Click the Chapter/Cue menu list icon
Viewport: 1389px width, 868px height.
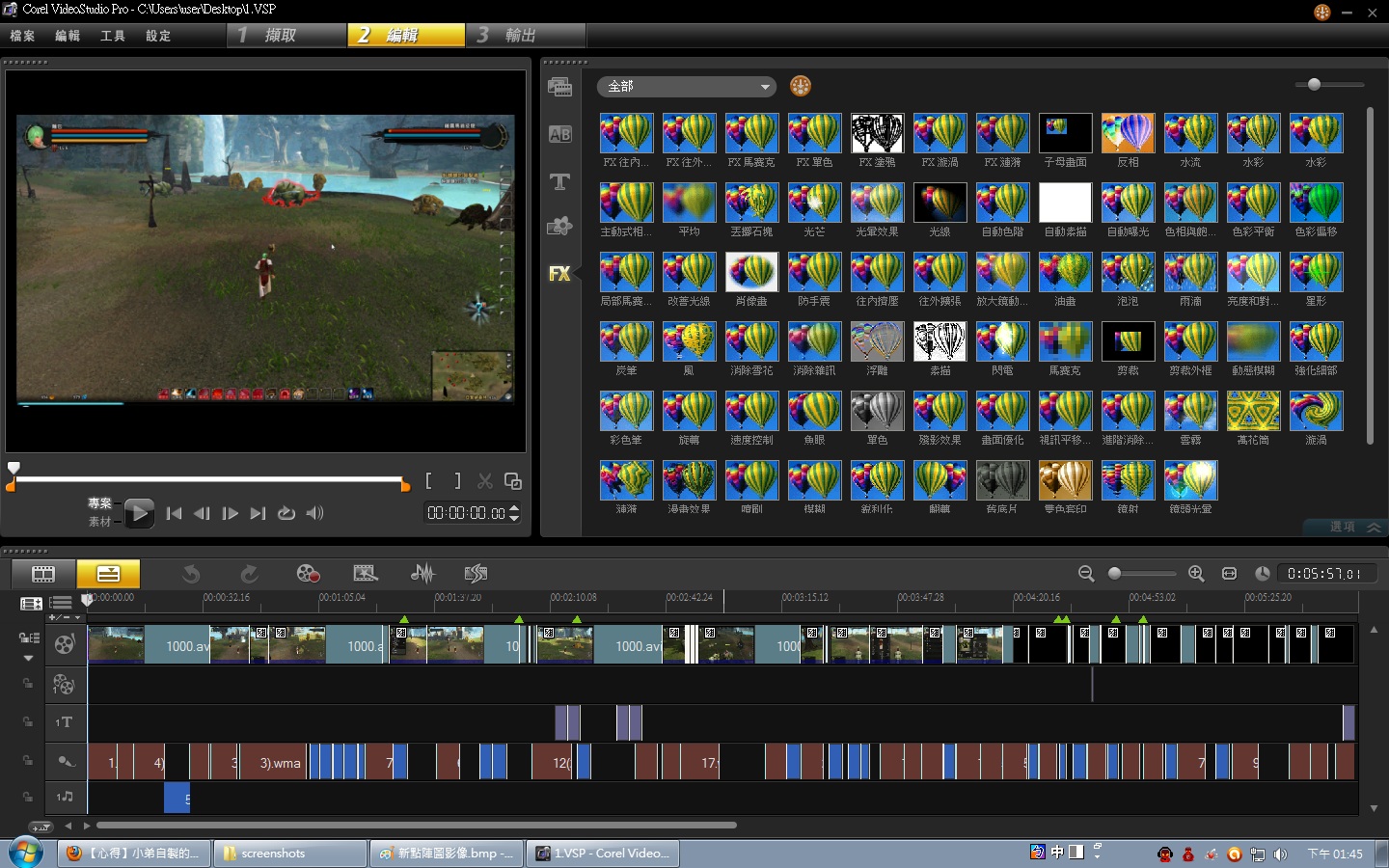61,604
